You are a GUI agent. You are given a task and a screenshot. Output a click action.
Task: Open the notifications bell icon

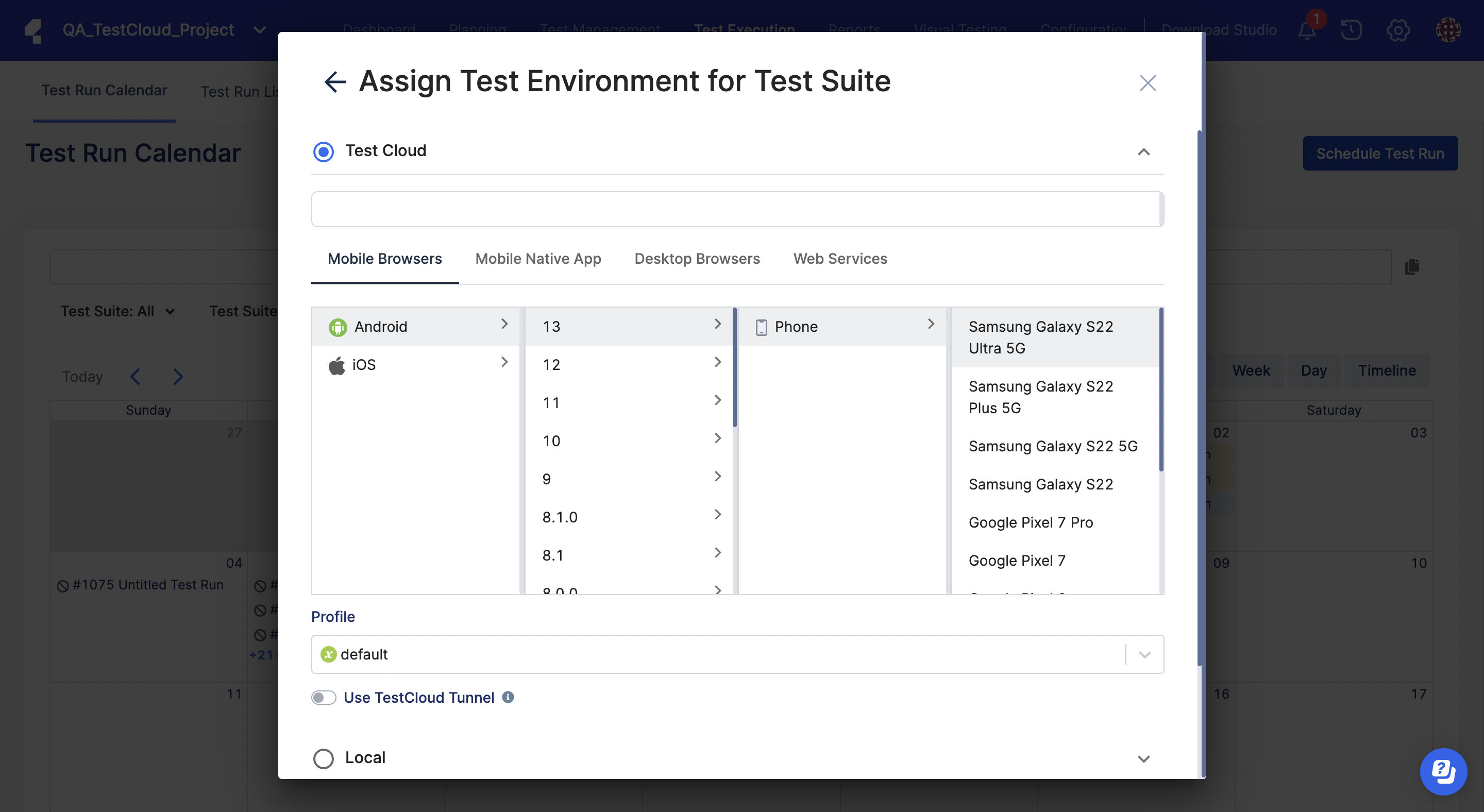(1307, 29)
